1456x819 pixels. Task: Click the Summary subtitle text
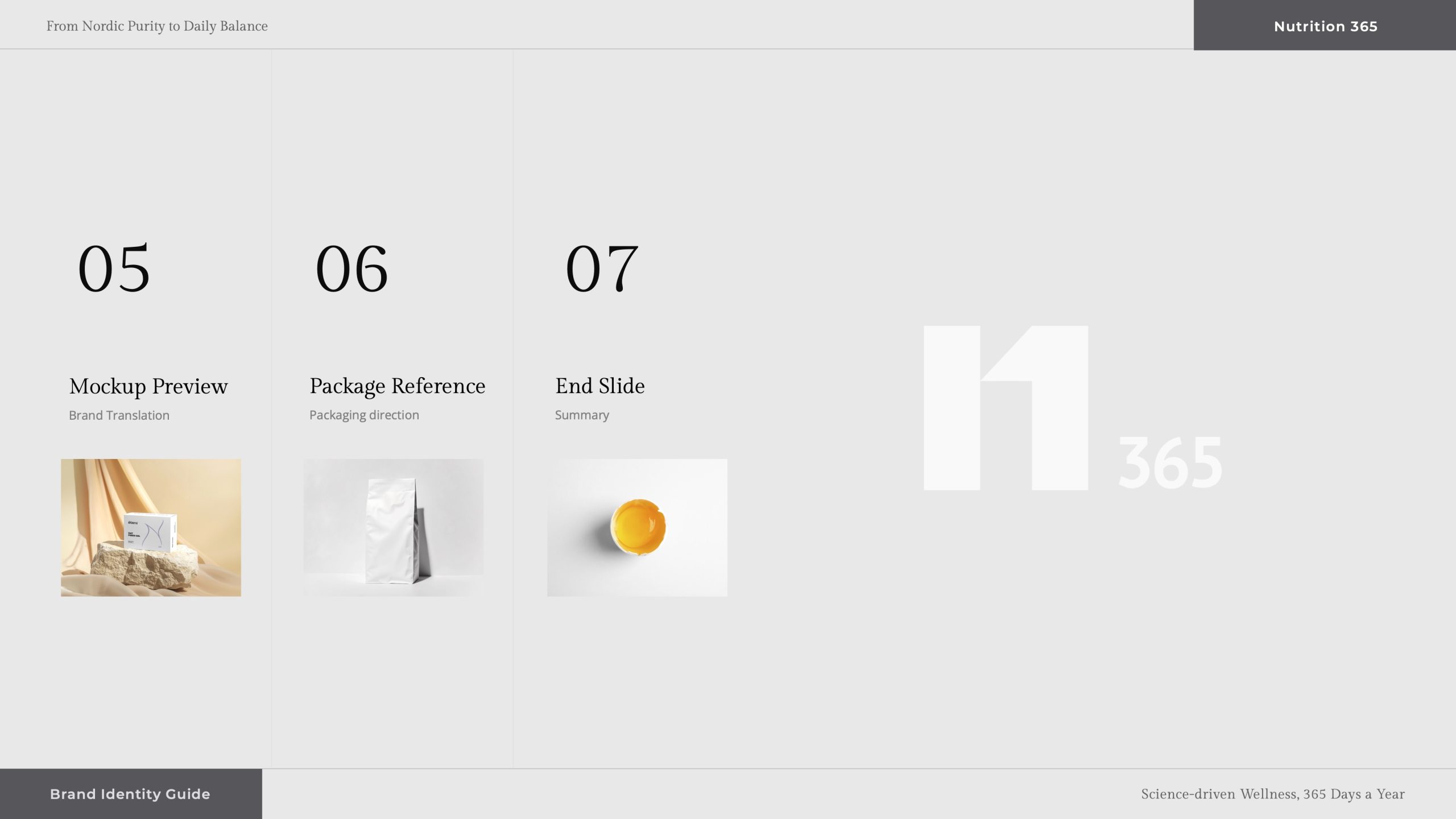(x=582, y=415)
